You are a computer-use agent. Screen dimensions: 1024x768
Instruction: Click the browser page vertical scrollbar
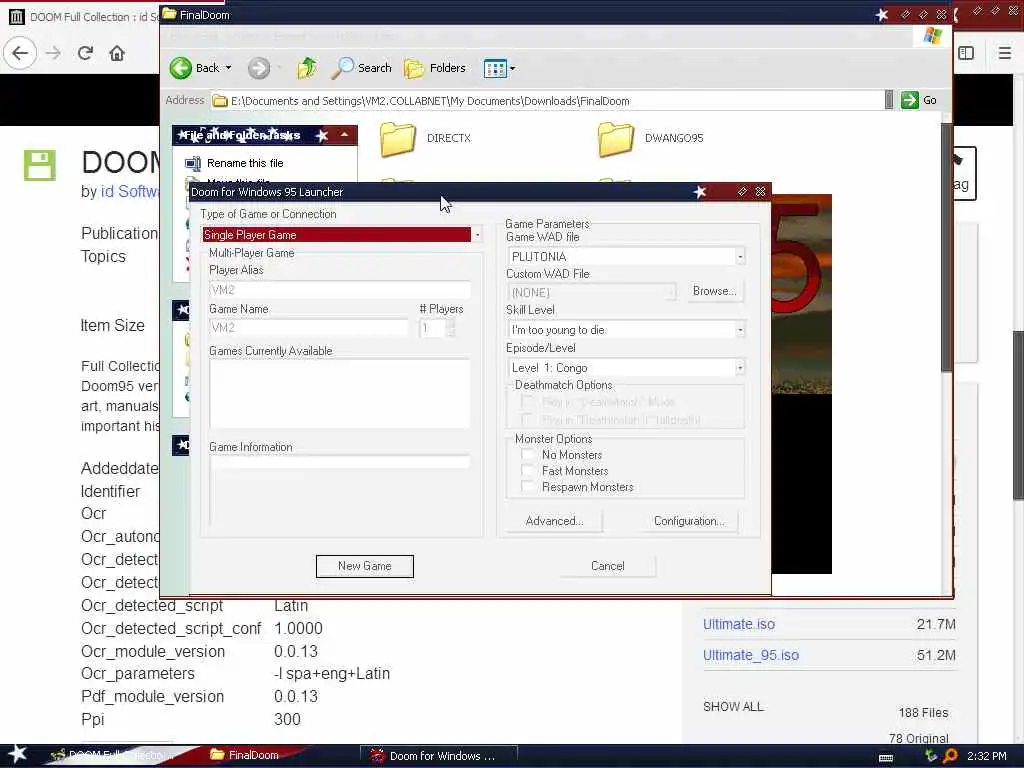pyautogui.click(x=1018, y=415)
